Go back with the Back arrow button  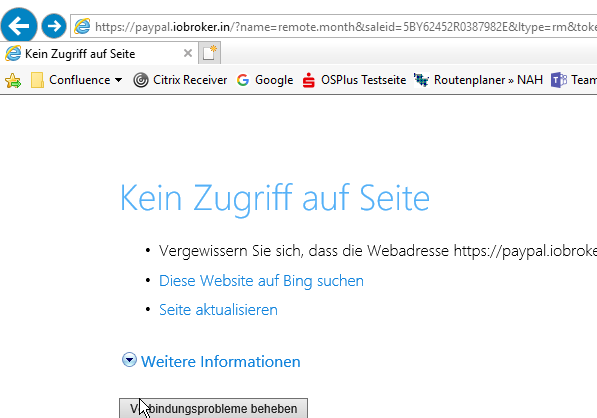[19, 26]
